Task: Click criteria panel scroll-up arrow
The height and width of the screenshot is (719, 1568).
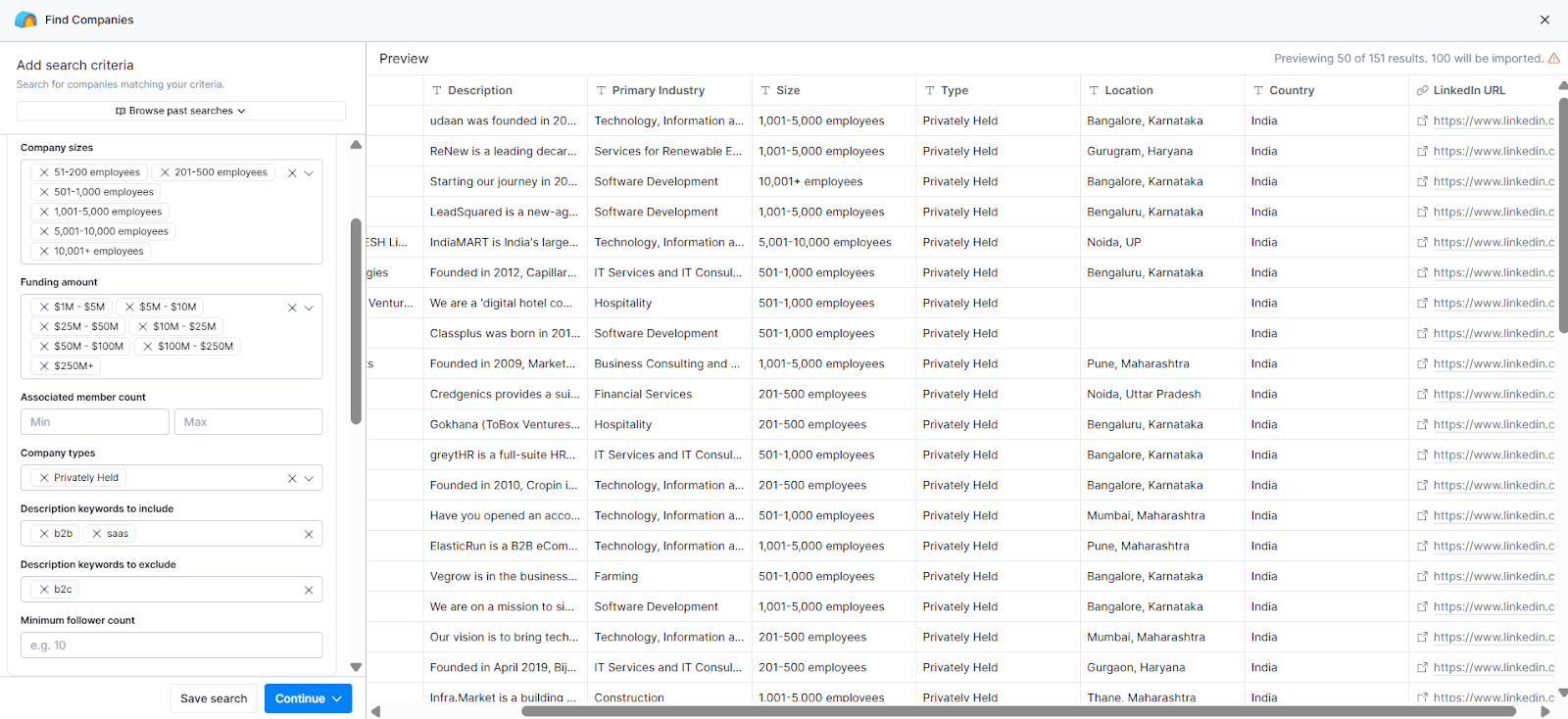Action: 356,145
